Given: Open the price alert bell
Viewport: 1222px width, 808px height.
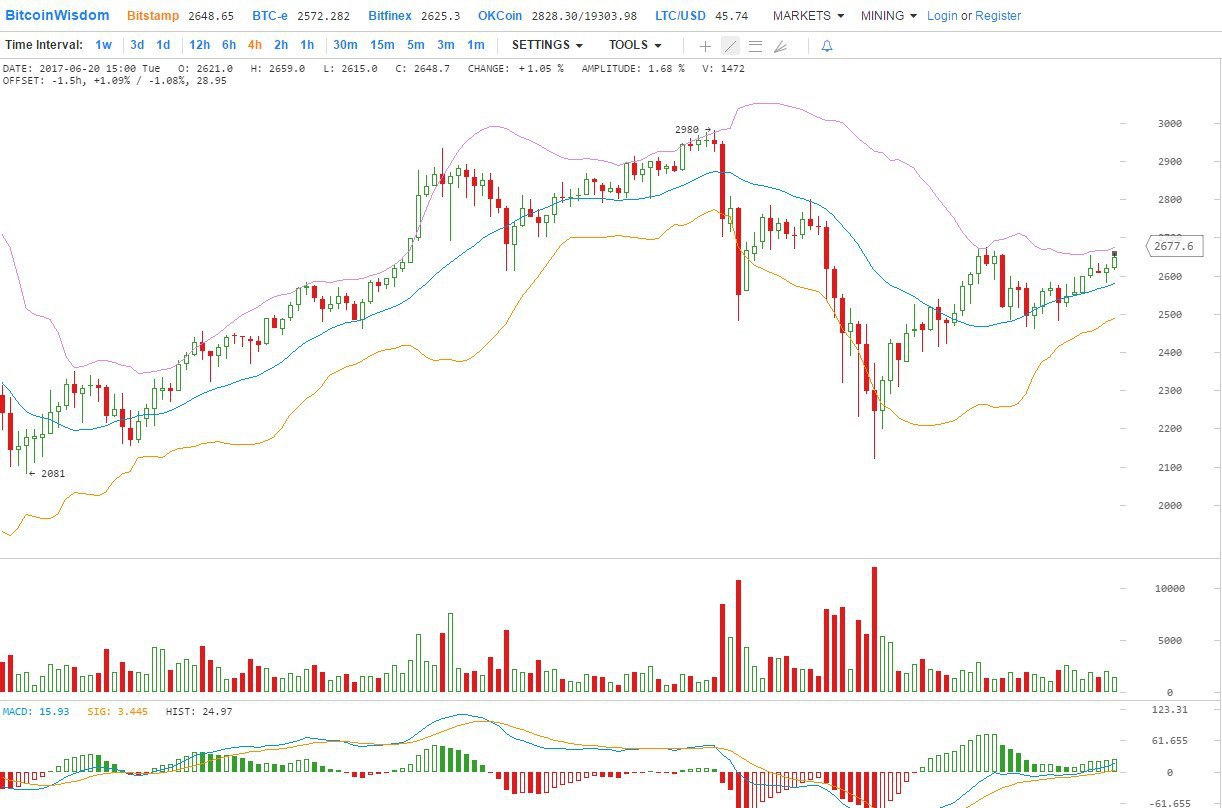Looking at the screenshot, I should click(827, 46).
